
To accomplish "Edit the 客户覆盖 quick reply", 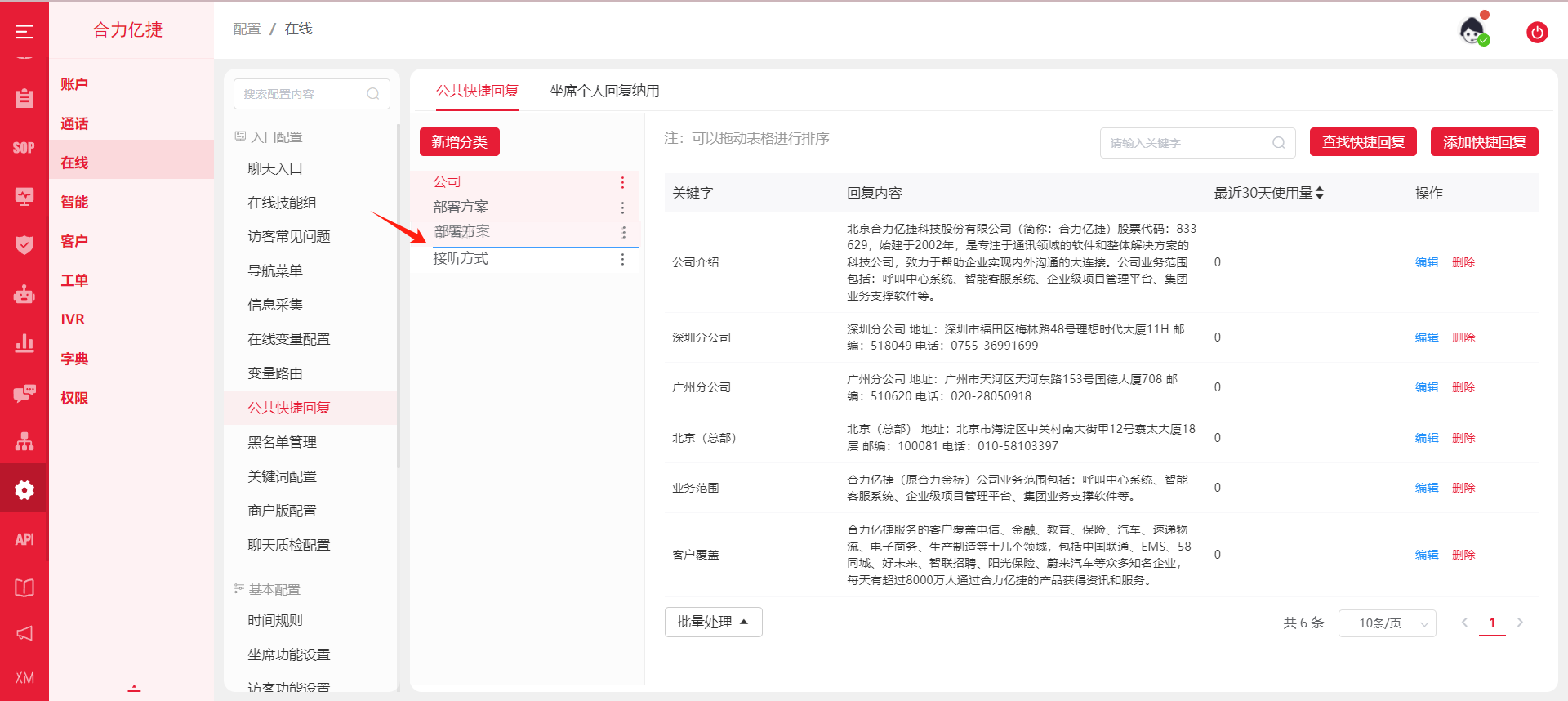I will [1427, 555].
